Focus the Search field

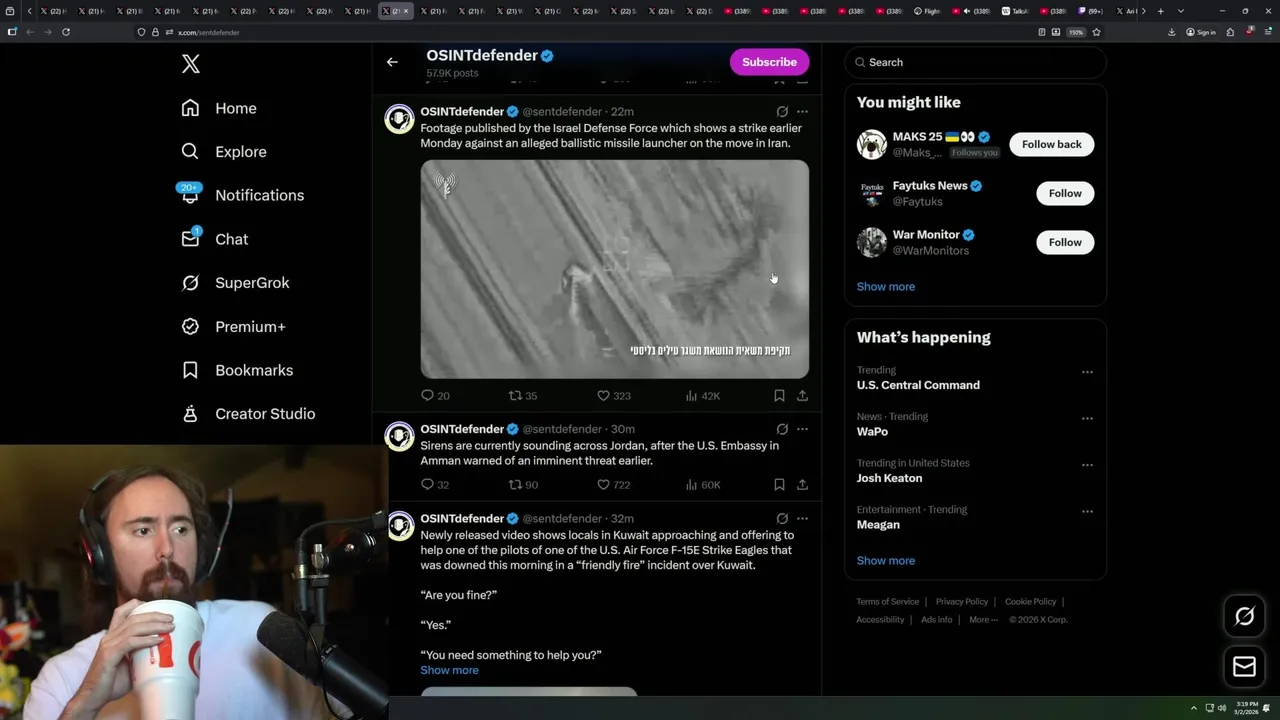pyautogui.click(x=975, y=62)
